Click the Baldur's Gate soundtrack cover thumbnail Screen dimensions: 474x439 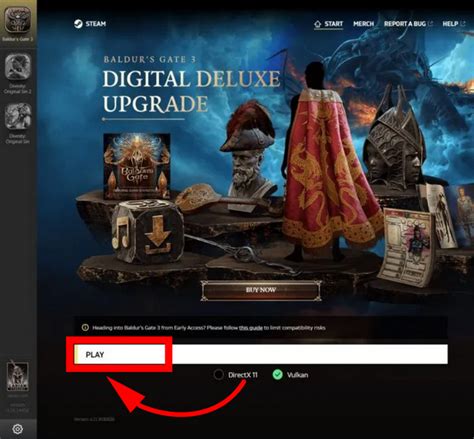(x=137, y=166)
